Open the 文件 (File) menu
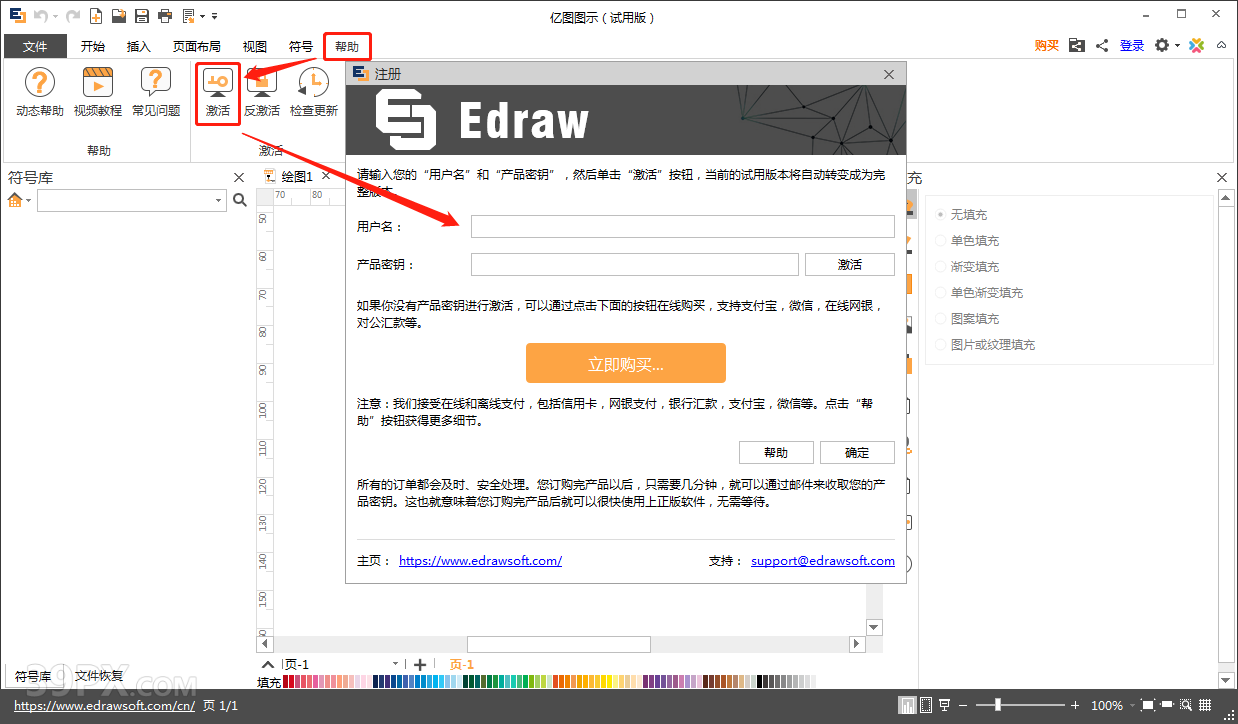Viewport: 1238px width, 724px height. (x=35, y=47)
